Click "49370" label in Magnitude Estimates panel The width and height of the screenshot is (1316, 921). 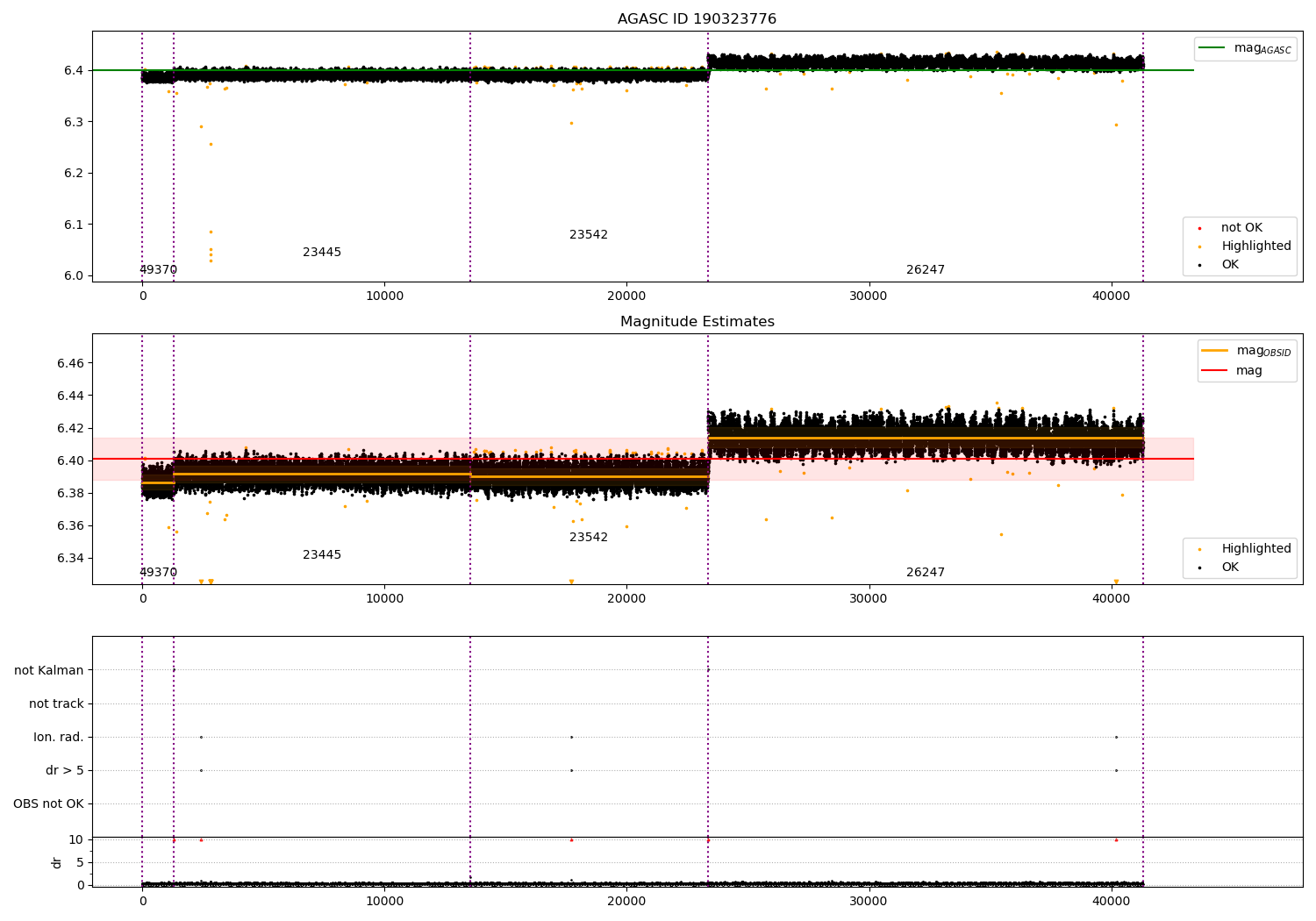point(158,573)
